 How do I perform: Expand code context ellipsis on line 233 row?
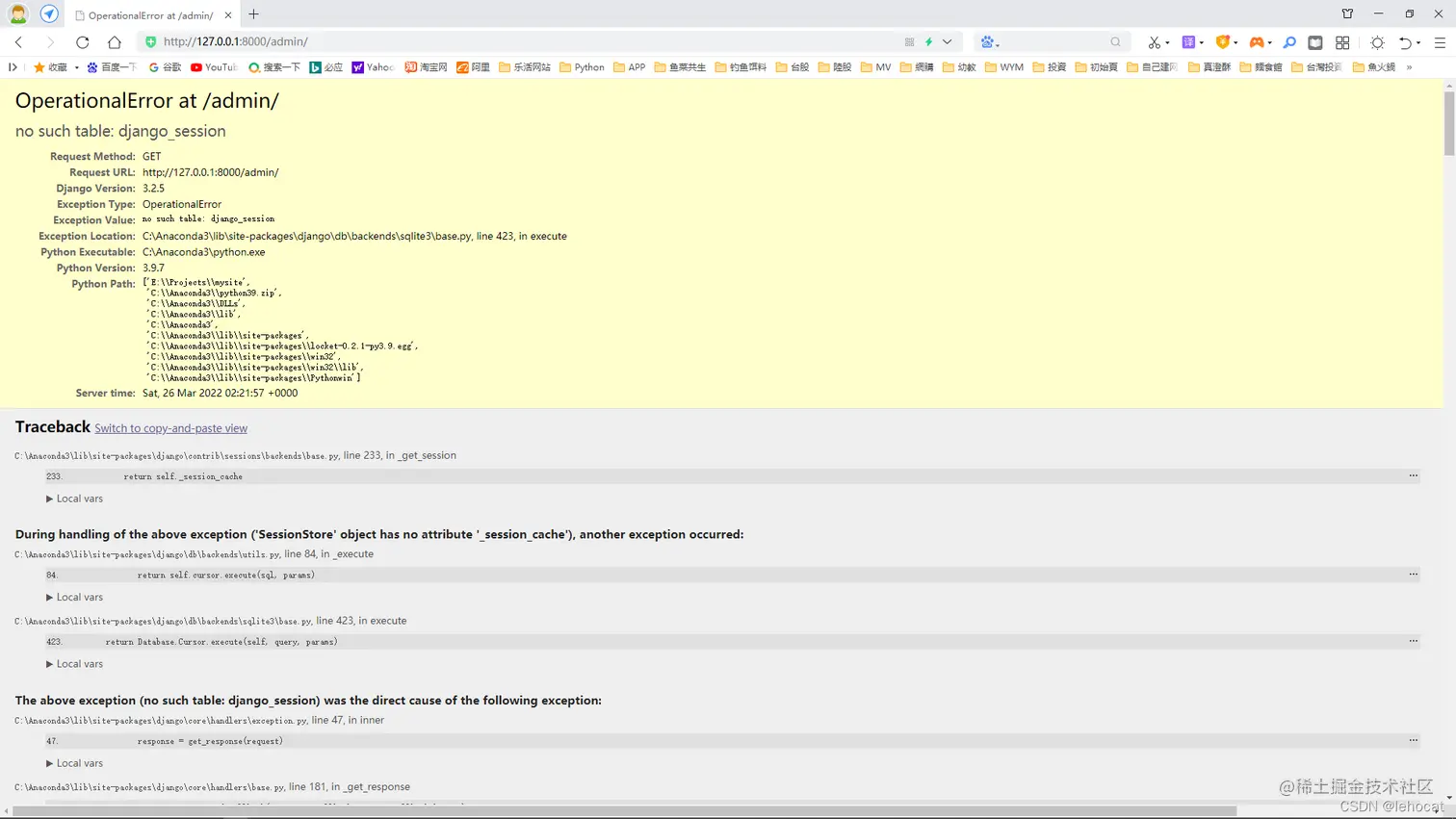click(x=1413, y=475)
